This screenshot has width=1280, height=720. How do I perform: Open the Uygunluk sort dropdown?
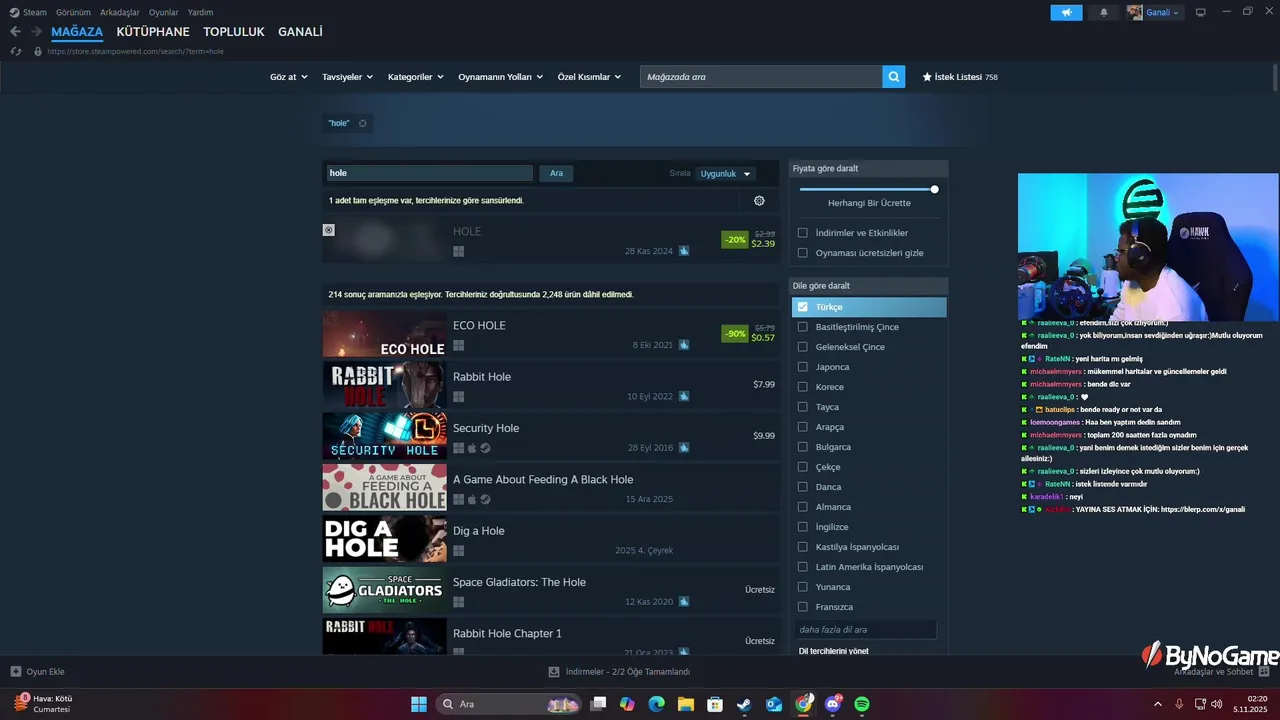click(726, 173)
